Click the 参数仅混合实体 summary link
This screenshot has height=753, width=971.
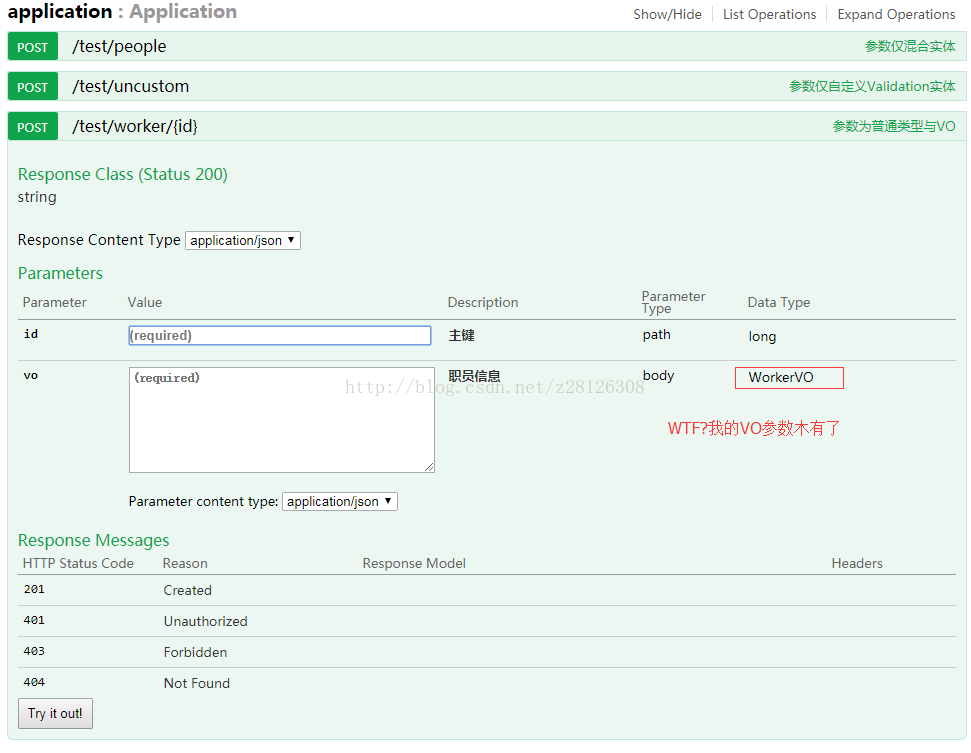pyautogui.click(x=910, y=46)
